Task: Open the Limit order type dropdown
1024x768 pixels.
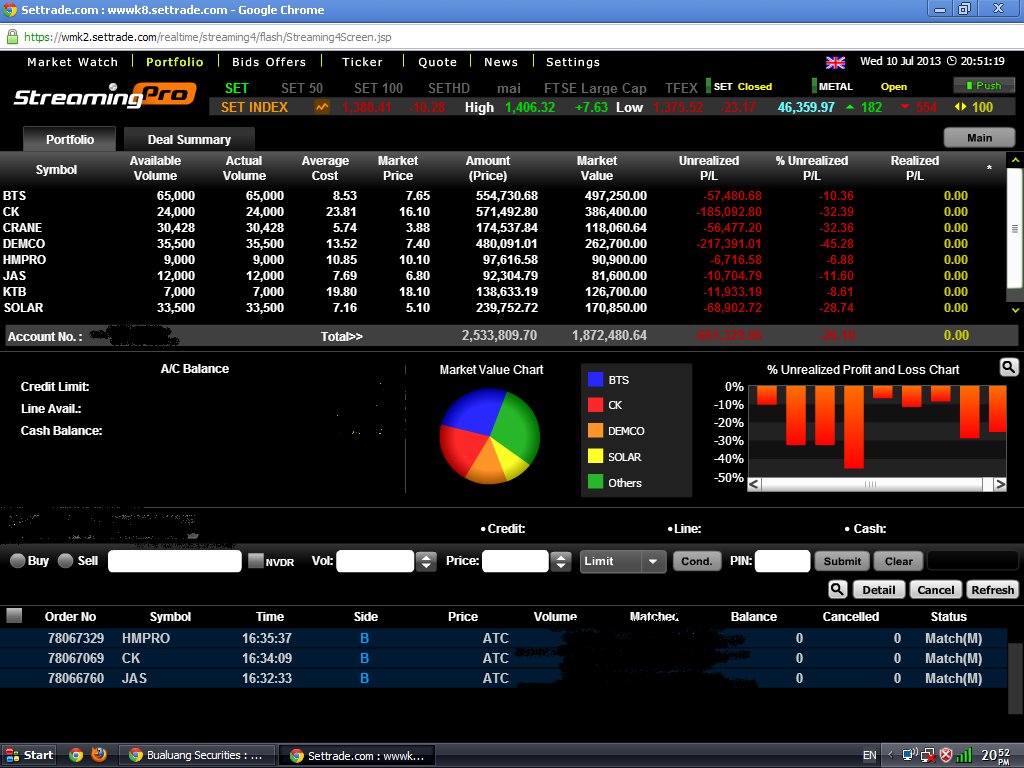Action: [623, 561]
